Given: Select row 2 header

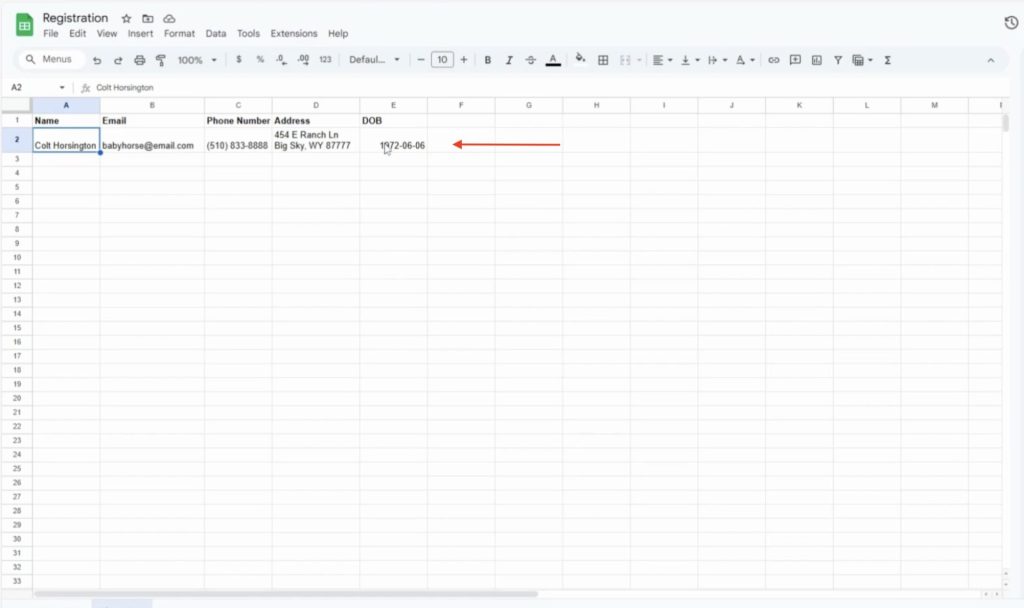Looking at the screenshot, I should (x=17, y=140).
